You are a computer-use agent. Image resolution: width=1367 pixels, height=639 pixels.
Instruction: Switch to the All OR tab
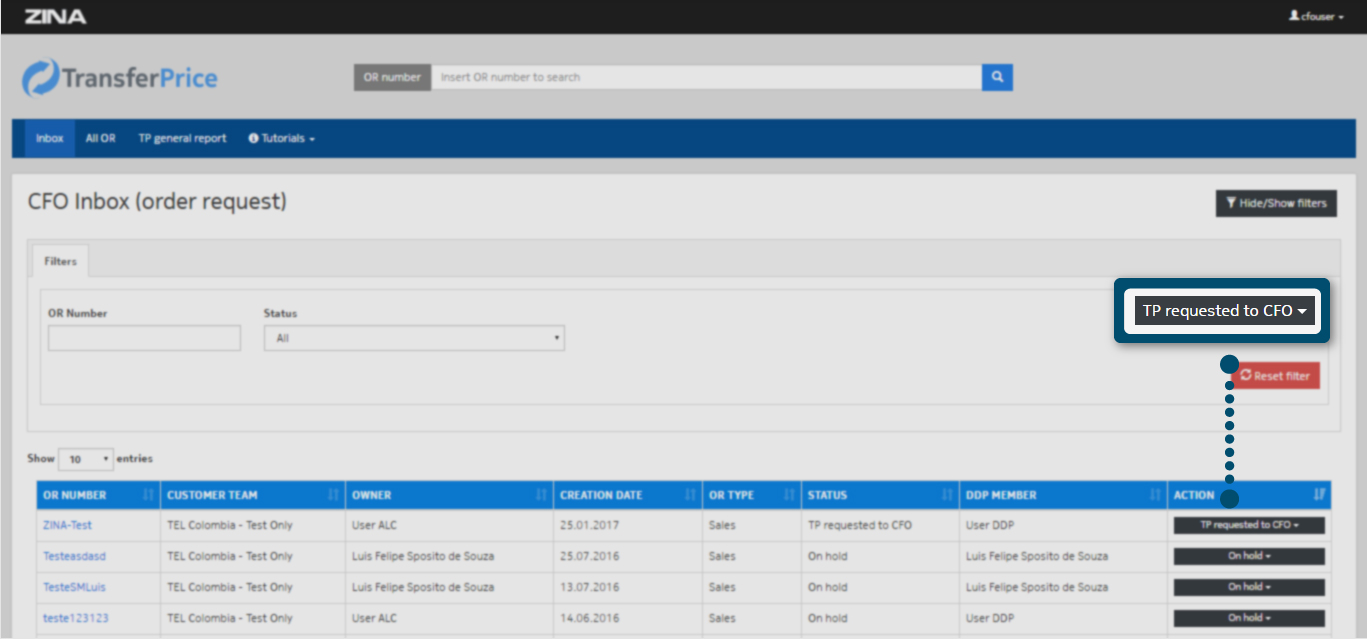(x=100, y=138)
